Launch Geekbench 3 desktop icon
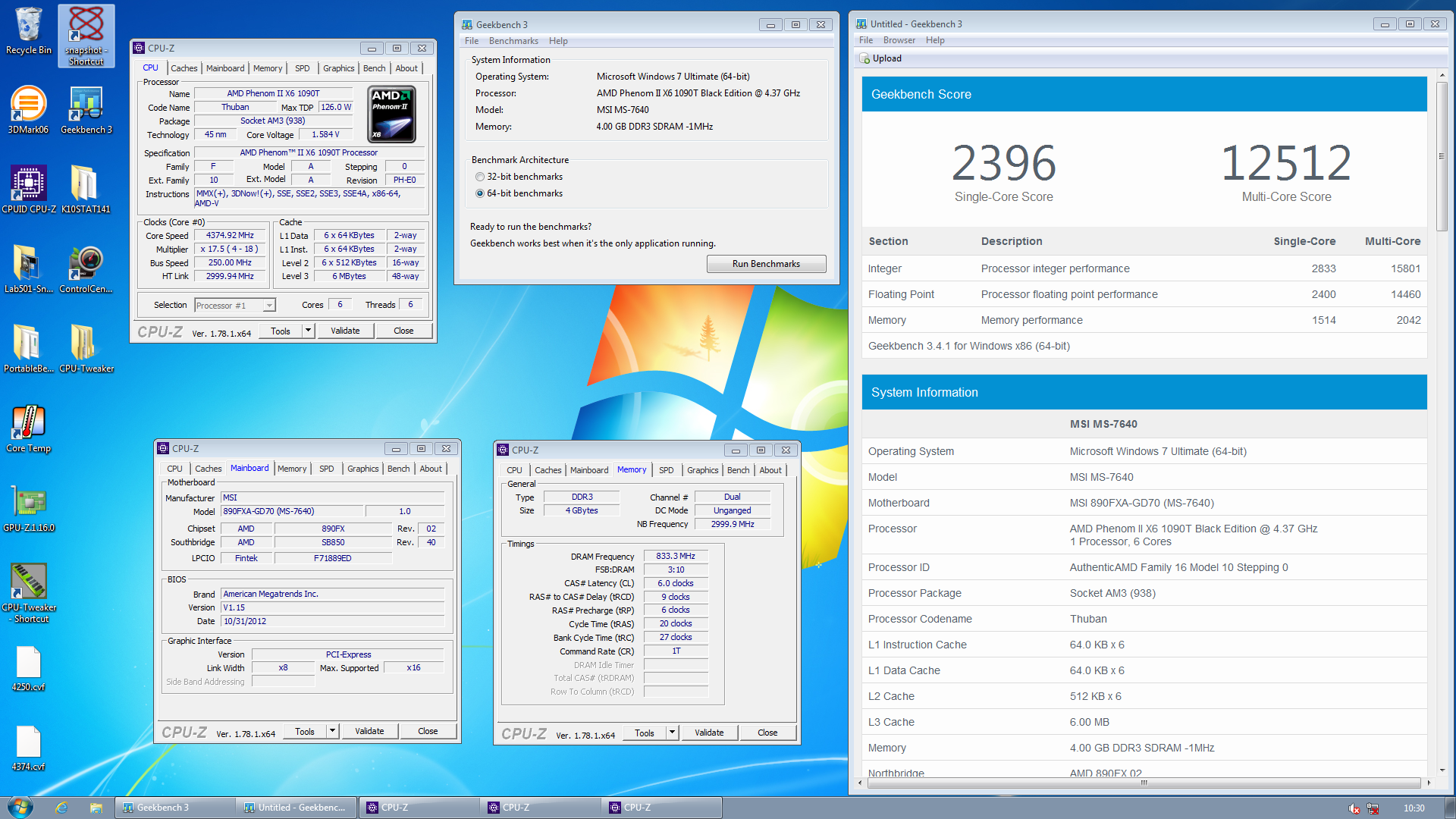 pyautogui.click(x=86, y=110)
